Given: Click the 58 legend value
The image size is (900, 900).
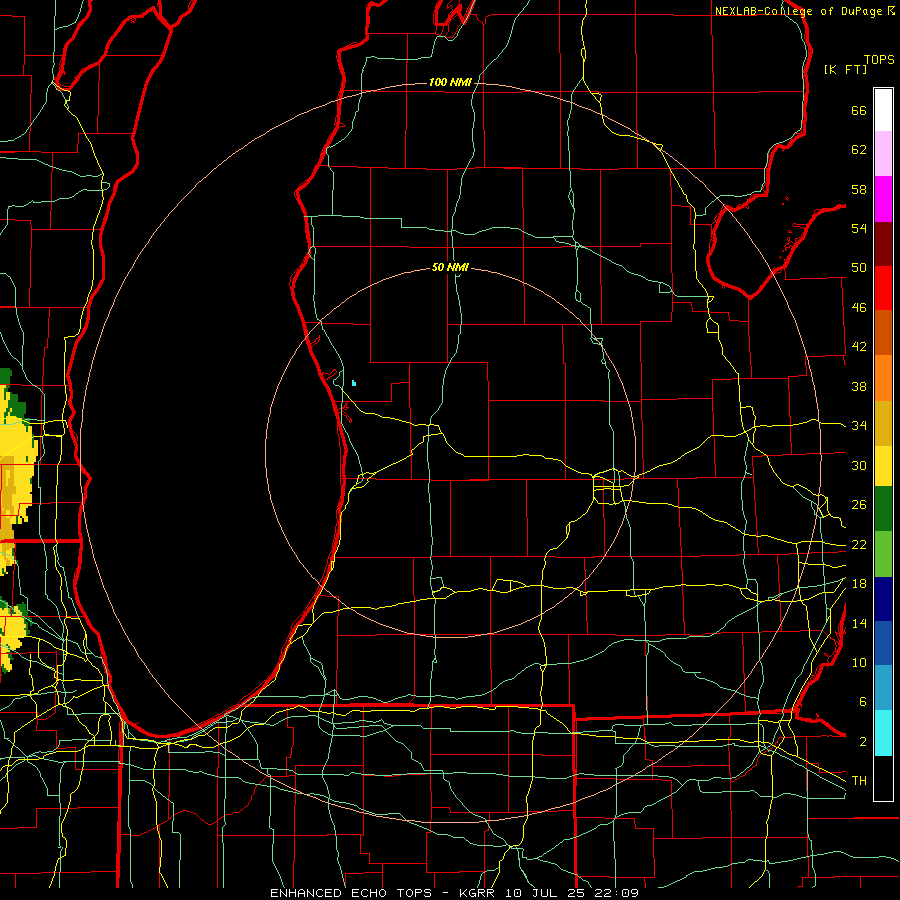Looking at the screenshot, I should coord(859,189).
